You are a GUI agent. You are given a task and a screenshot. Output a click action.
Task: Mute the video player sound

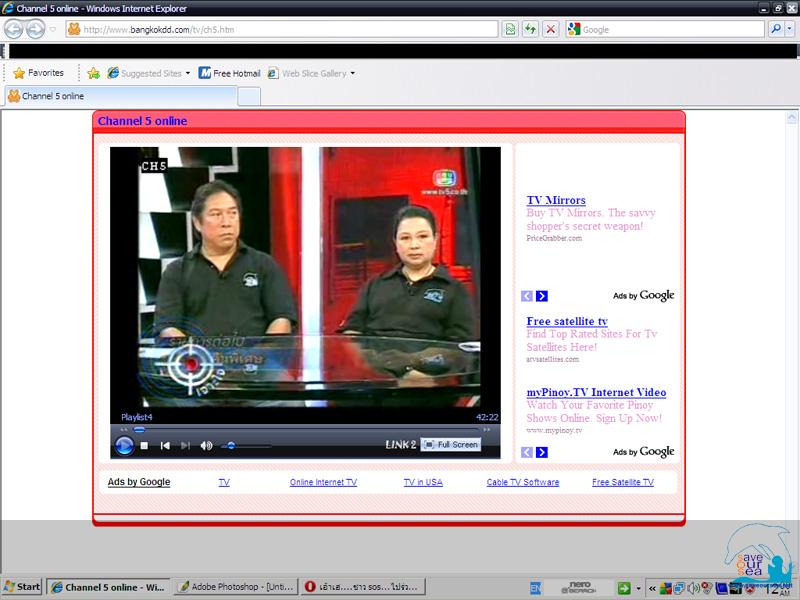pyautogui.click(x=206, y=446)
